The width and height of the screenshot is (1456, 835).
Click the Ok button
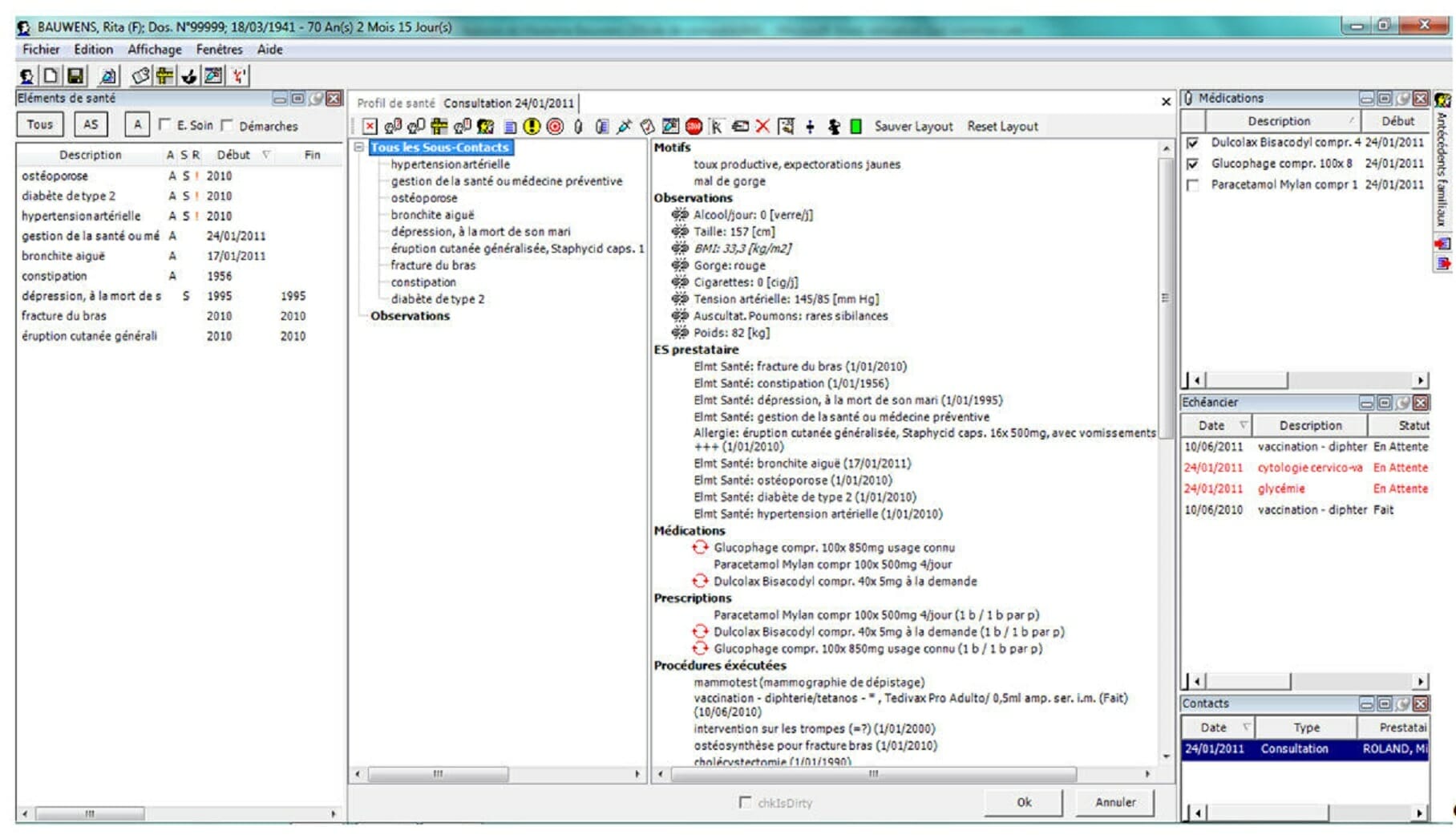(x=1024, y=802)
